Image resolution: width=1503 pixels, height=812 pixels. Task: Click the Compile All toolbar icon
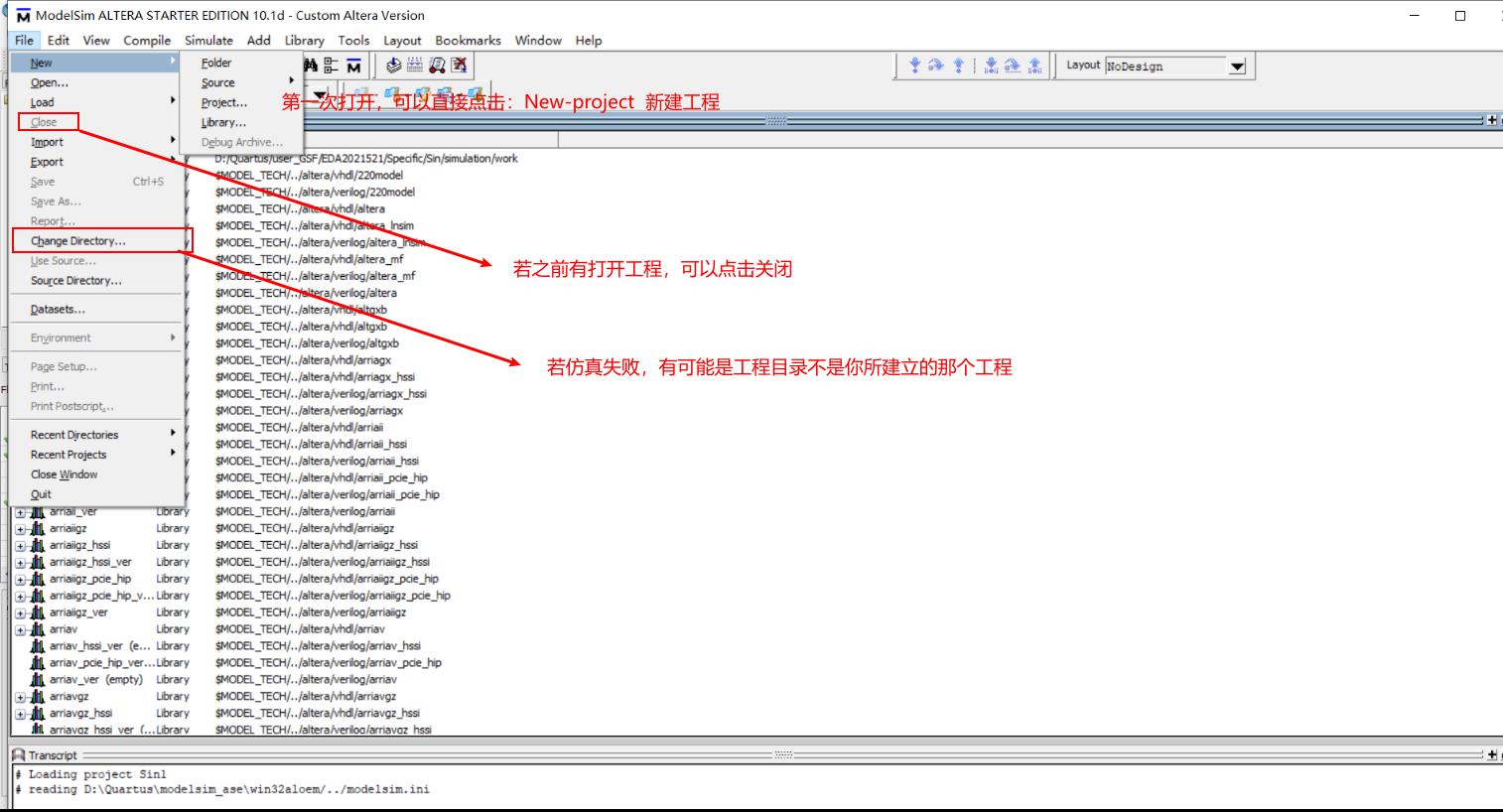(415, 66)
